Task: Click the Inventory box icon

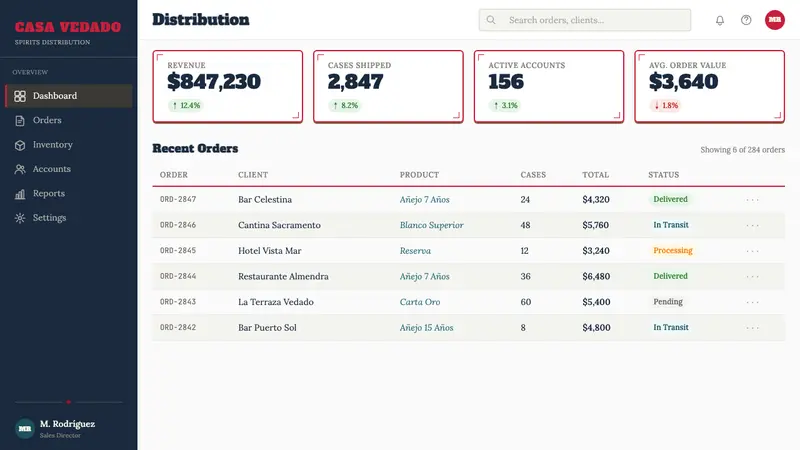Action: pyautogui.click(x=20, y=145)
